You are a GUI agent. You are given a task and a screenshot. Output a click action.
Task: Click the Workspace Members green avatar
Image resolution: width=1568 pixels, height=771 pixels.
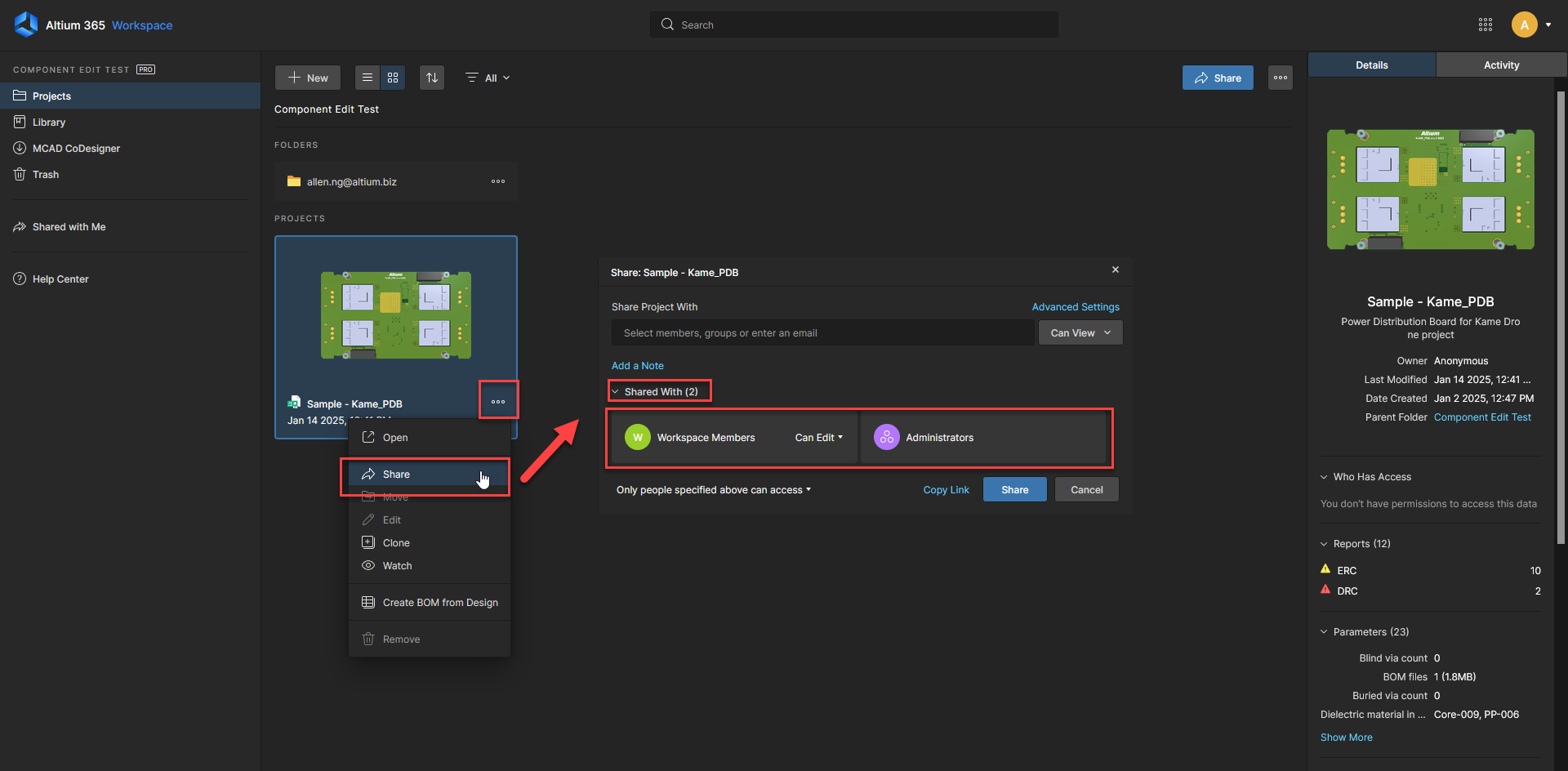638,438
